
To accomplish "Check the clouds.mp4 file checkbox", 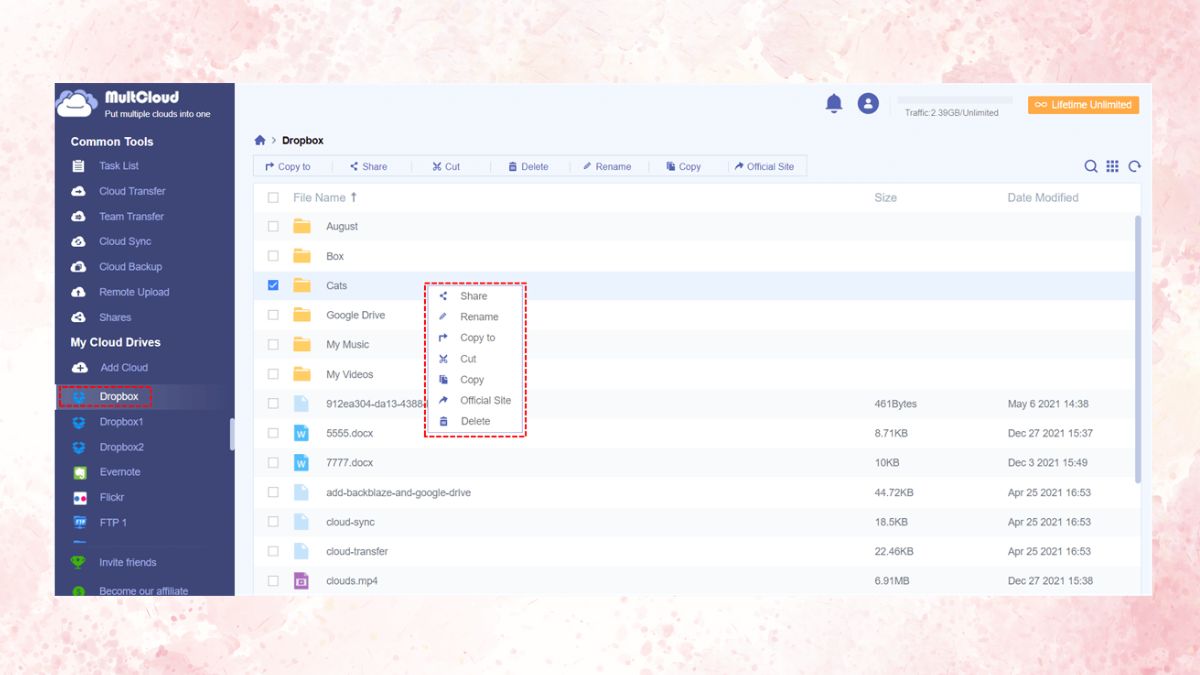I will [x=273, y=580].
